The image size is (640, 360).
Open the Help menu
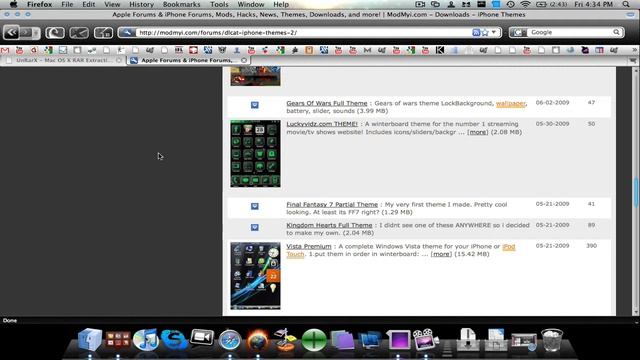pyautogui.click(x=281, y=4)
